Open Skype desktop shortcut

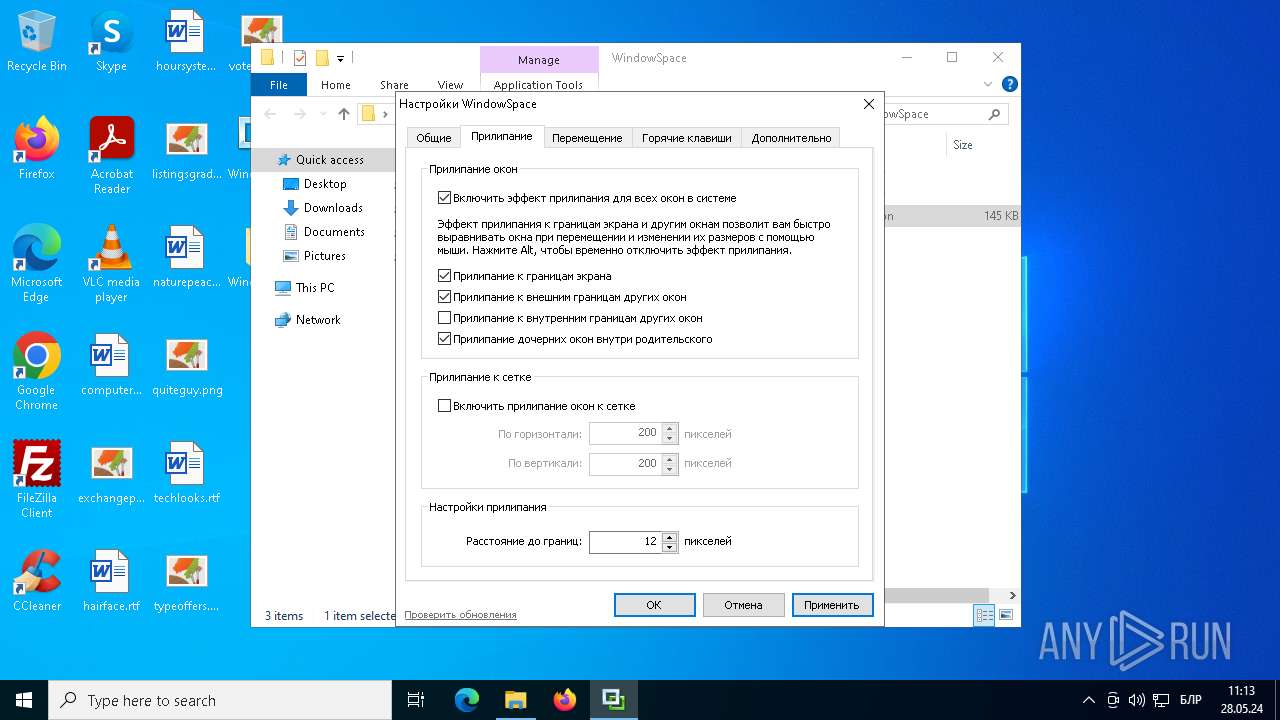tap(111, 42)
